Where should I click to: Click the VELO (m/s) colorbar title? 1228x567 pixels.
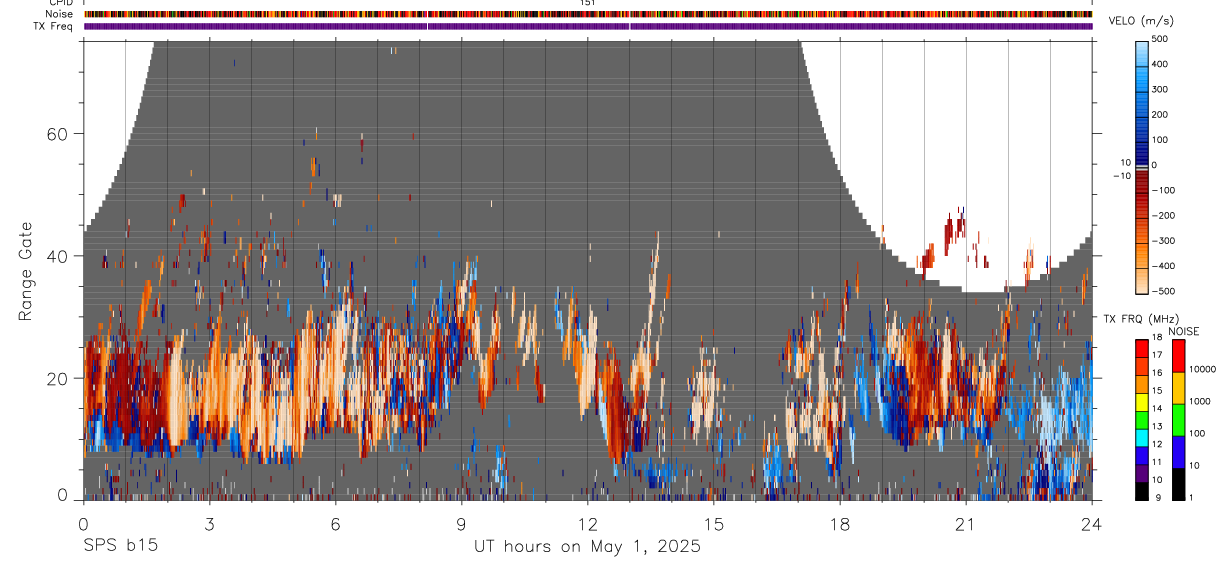1140,21
